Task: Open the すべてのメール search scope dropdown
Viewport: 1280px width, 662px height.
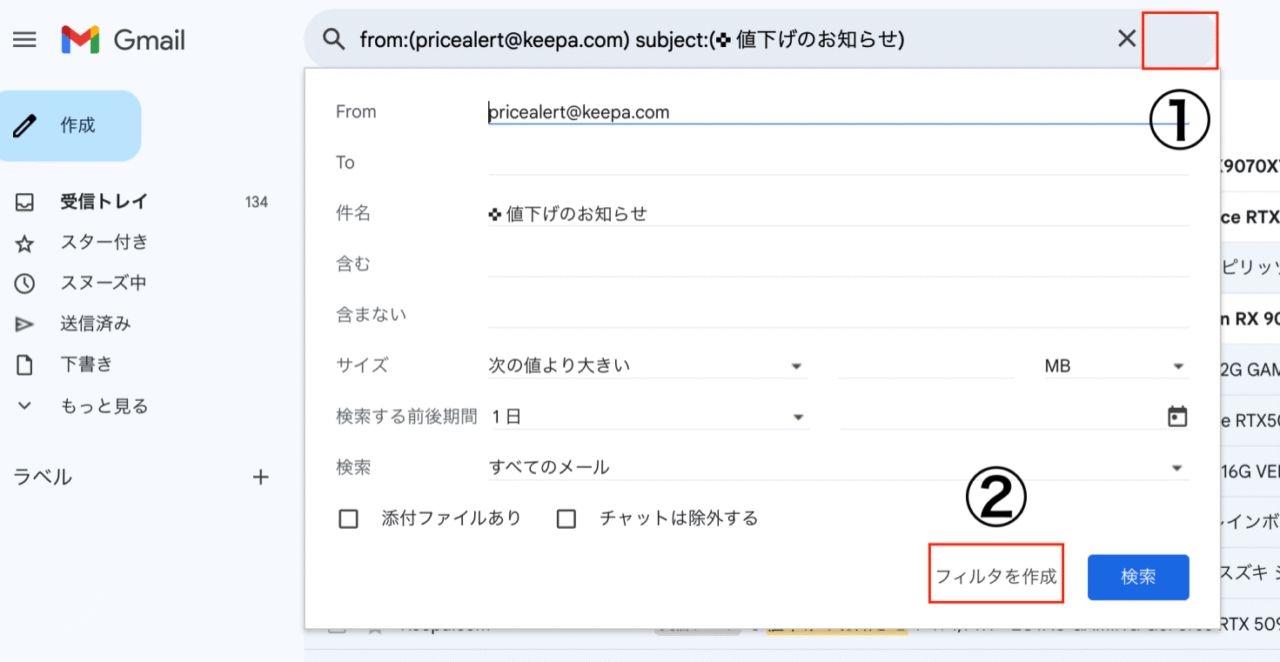Action: (838, 467)
